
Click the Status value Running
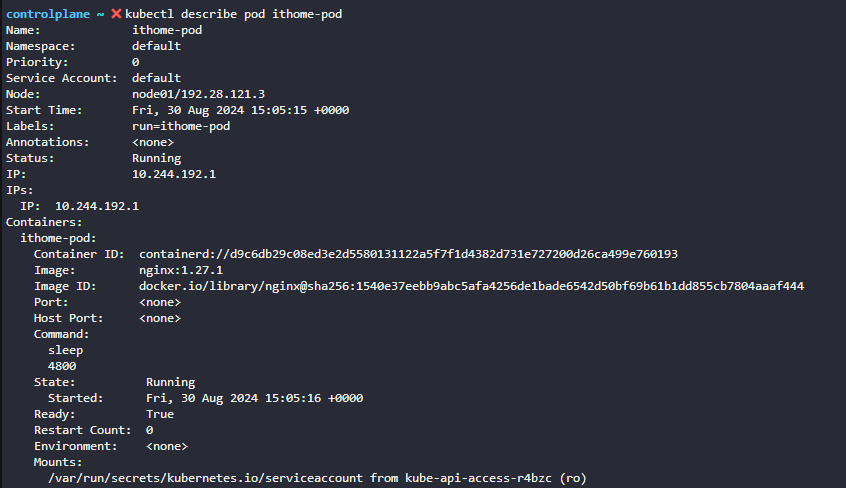156,158
